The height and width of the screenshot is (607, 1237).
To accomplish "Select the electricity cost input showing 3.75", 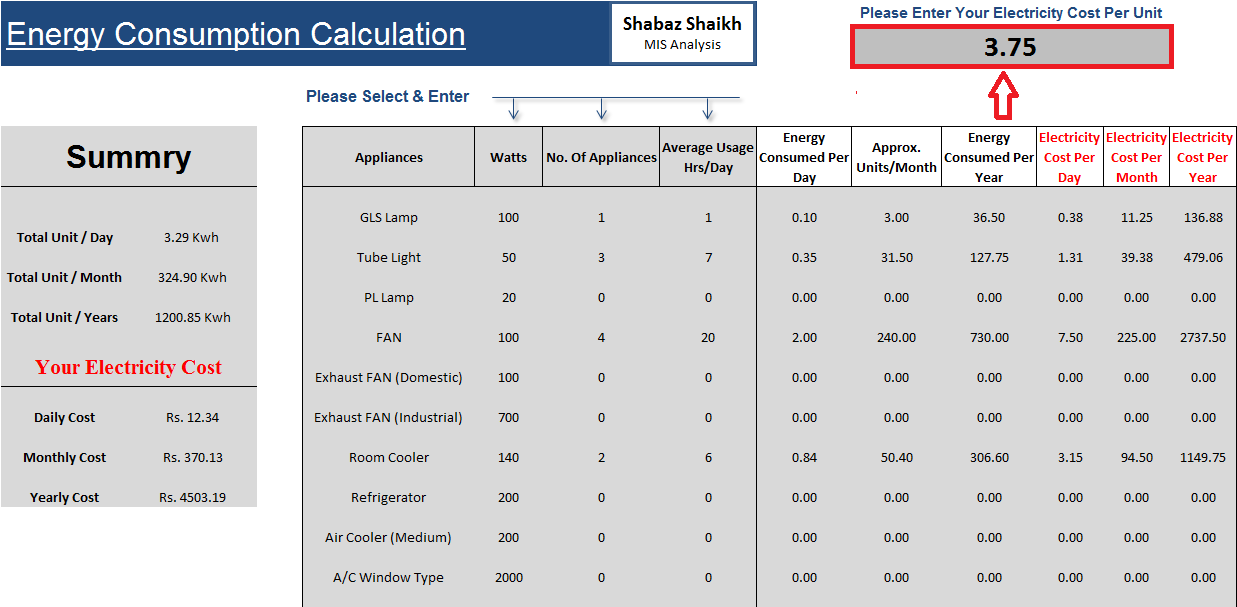I will coord(1012,45).
